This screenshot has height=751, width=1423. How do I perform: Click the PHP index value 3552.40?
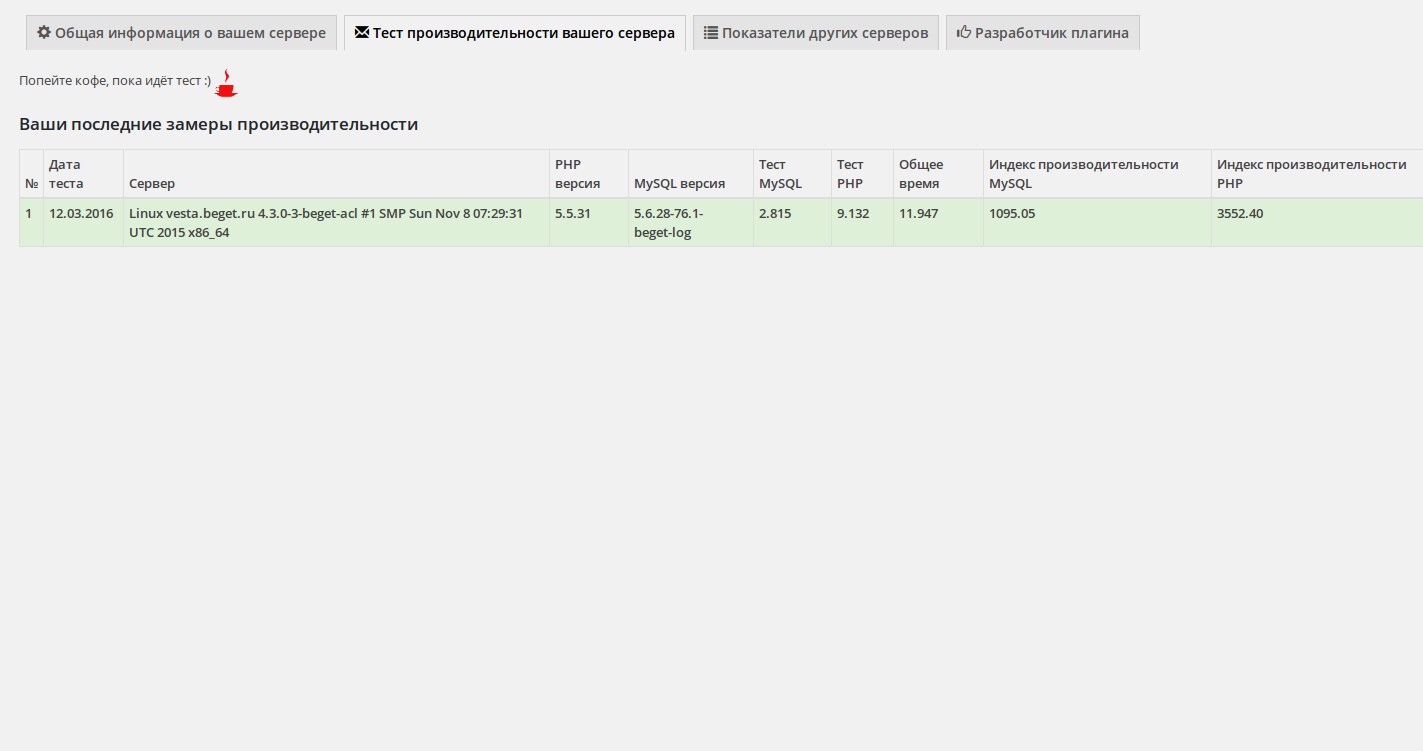click(1240, 213)
